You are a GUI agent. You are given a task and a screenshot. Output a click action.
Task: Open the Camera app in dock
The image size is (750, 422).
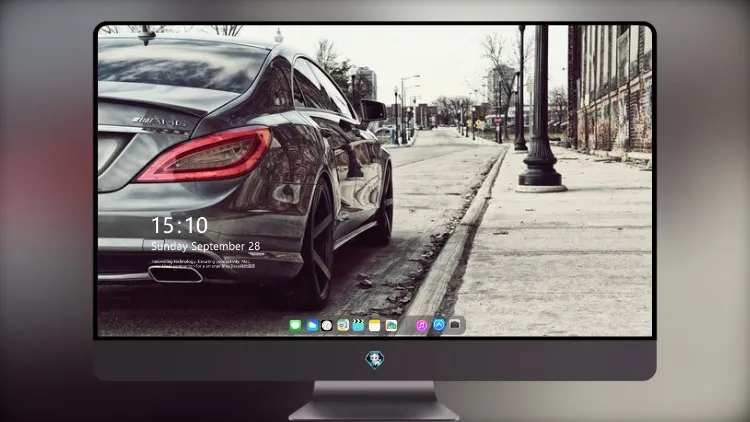455,325
